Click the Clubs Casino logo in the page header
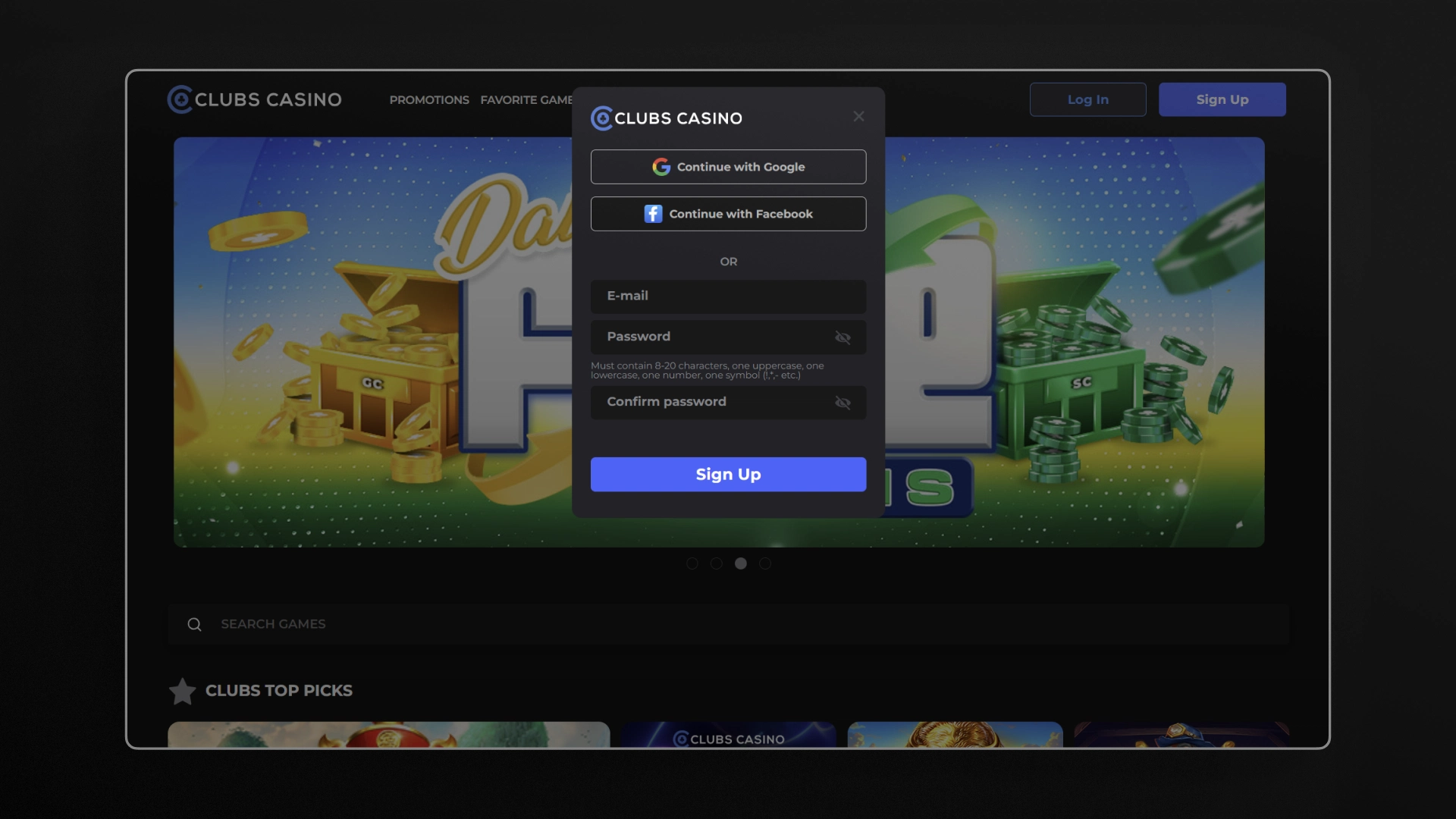The image size is (1456, 819). click(255, 99)
